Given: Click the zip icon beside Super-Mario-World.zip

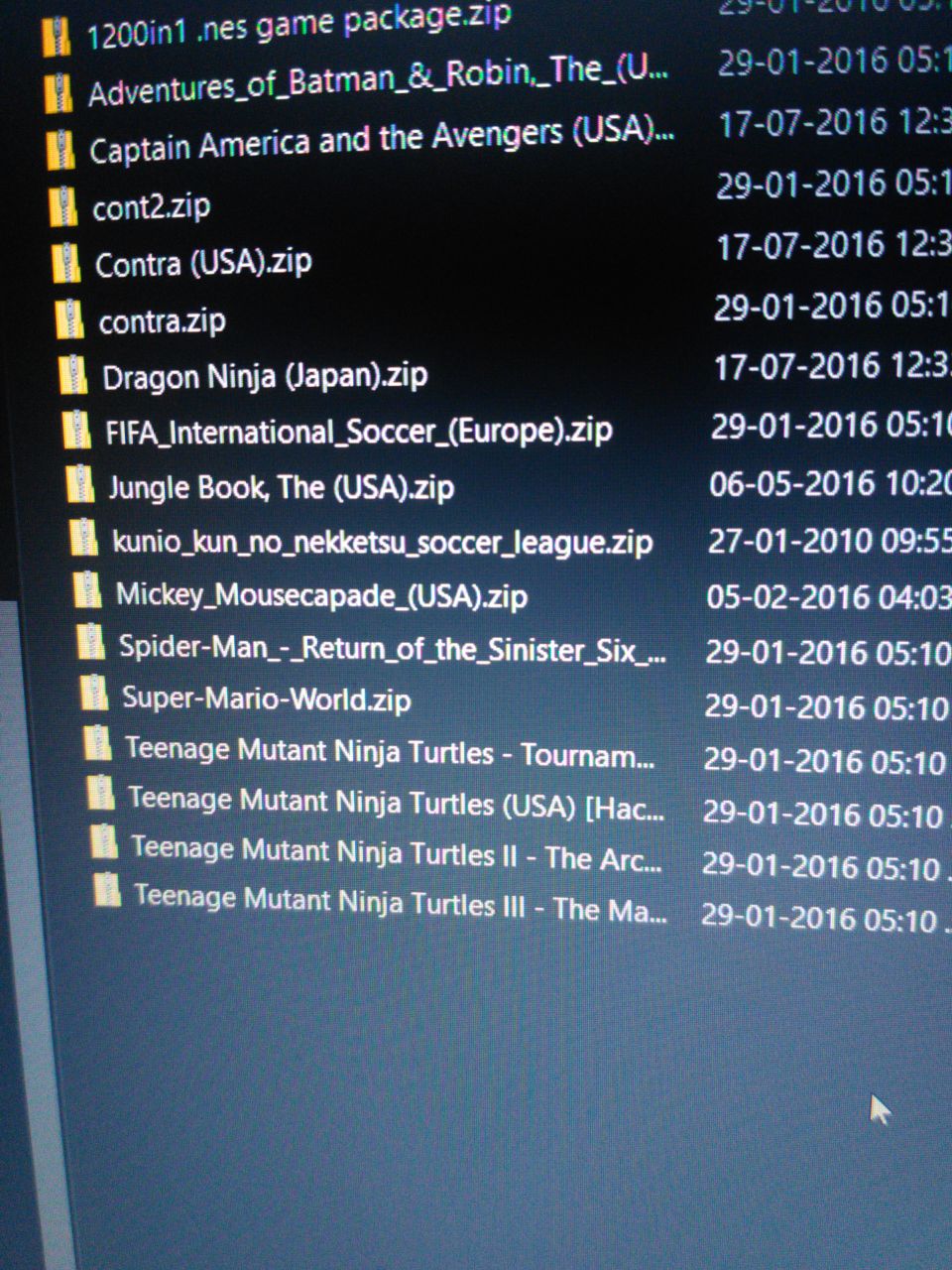Looking at the screenshot, I should coord(94,695).
